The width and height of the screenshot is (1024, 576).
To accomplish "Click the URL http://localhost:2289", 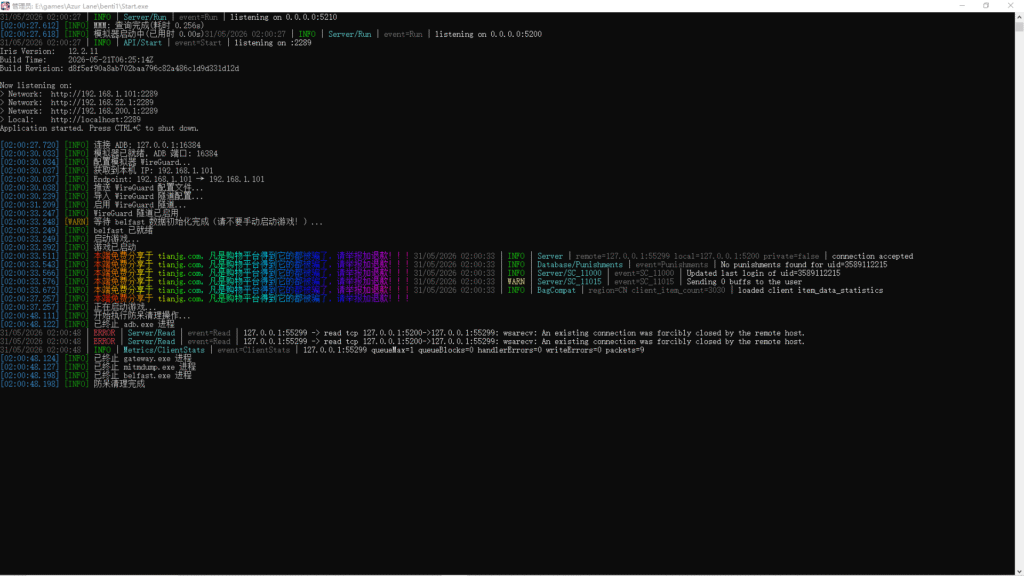I will pyautogui.click(x=96, y=119).
